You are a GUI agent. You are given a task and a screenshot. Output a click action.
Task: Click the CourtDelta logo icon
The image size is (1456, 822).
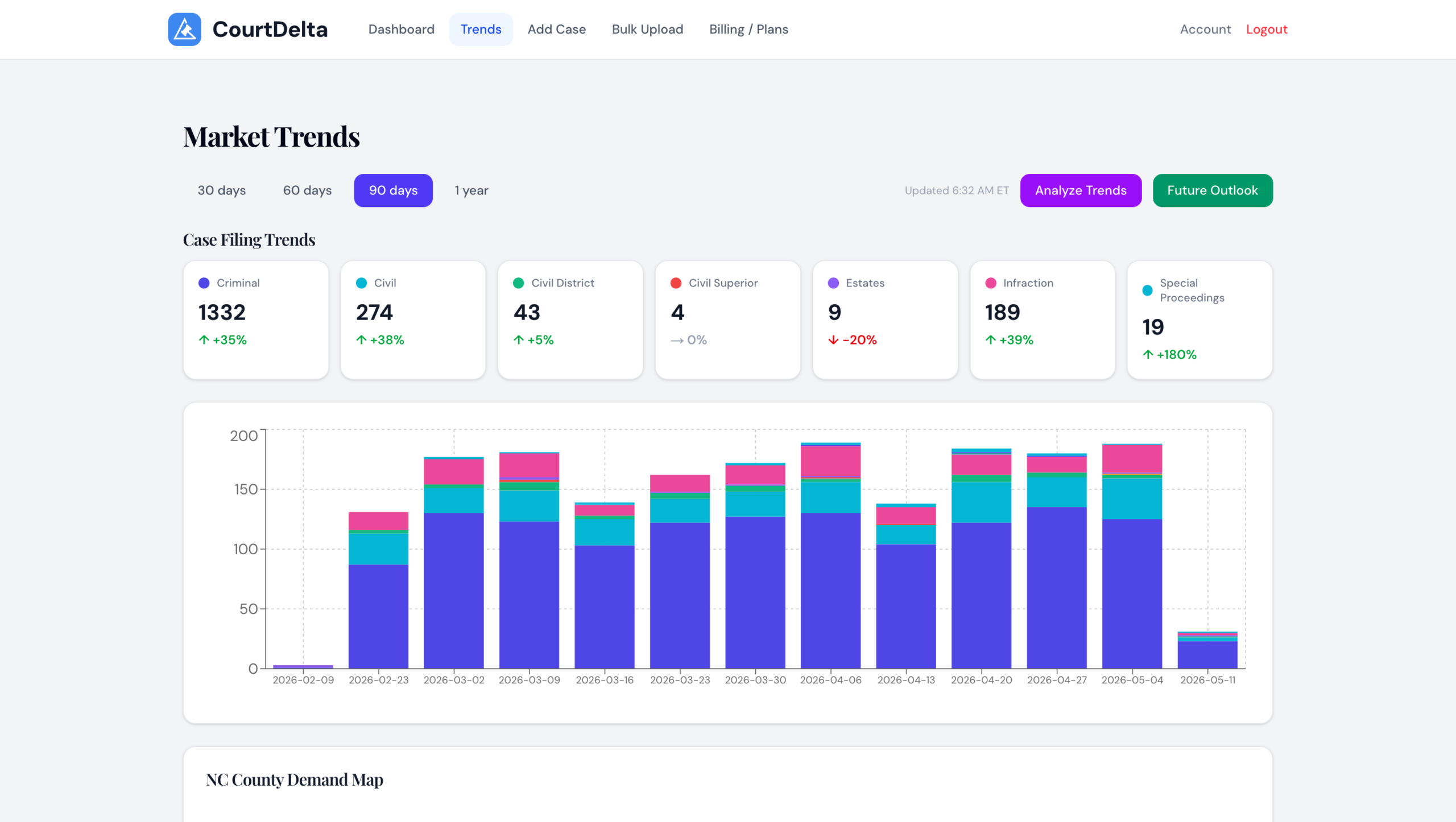tap(184, 29)
